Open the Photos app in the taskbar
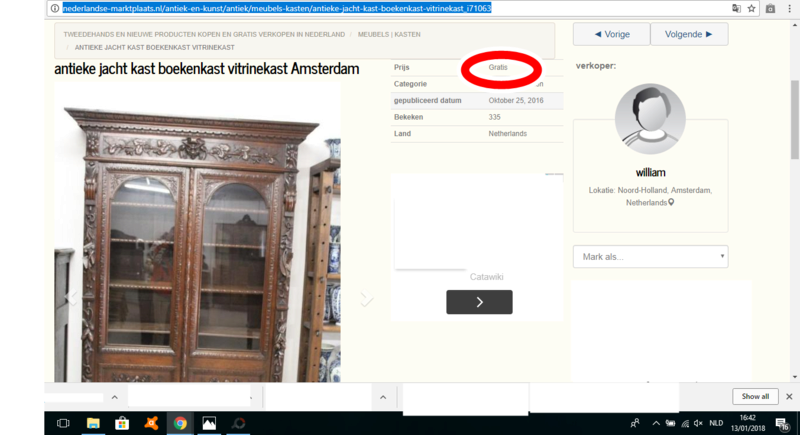800x435 pixels. 210,423
